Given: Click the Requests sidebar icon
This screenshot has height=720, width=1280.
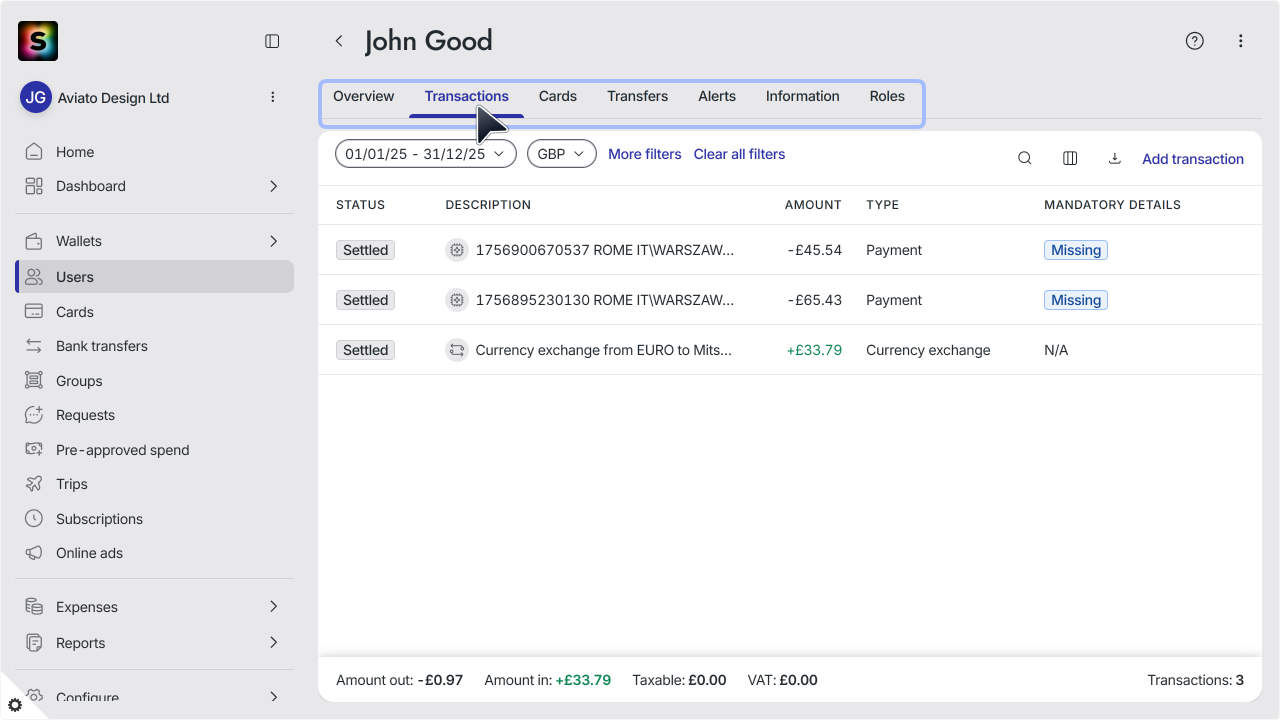Looking at the screenshot, I should pyautogui.click(x=34, y=415).
